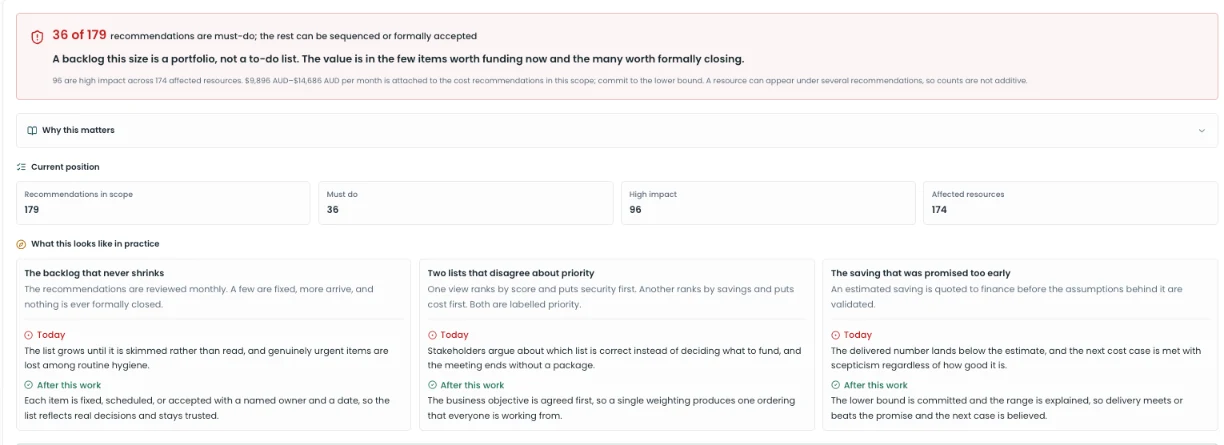Viewport: 1224px width, 445px height.
Task: Expand the Why this matters chevron
Action: click(x=1201, y=130)
